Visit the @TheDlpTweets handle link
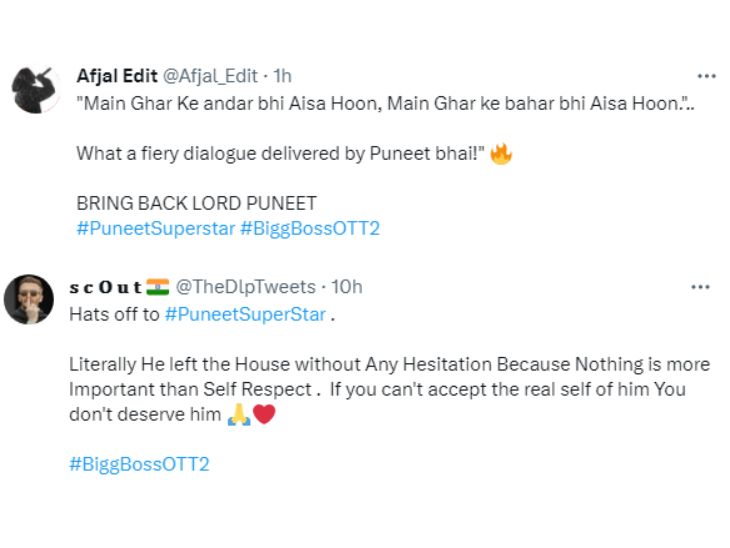730x548 pixels. [x=246, y=288]
